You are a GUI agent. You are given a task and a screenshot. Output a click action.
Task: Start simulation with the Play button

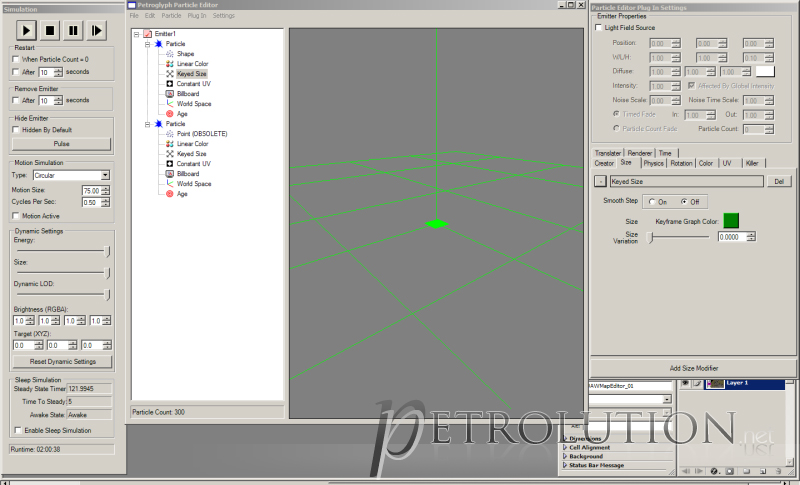(x=26, y=31)
